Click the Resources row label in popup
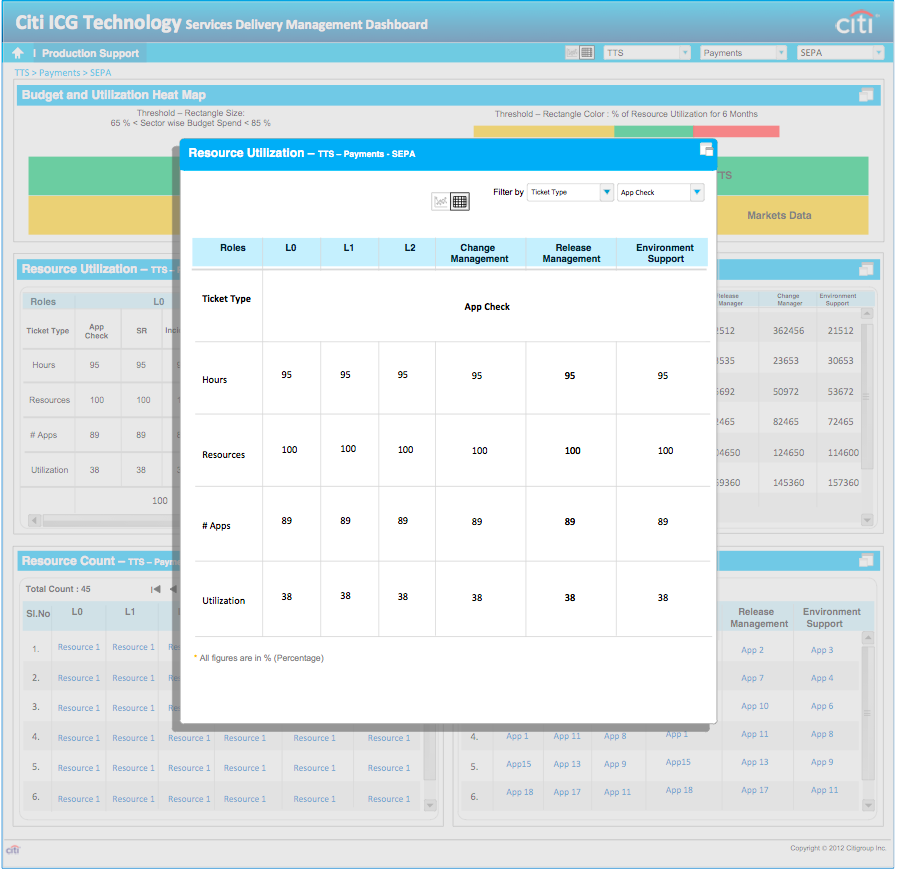Screen dimensions: 899x873 [x=224, y=455]
